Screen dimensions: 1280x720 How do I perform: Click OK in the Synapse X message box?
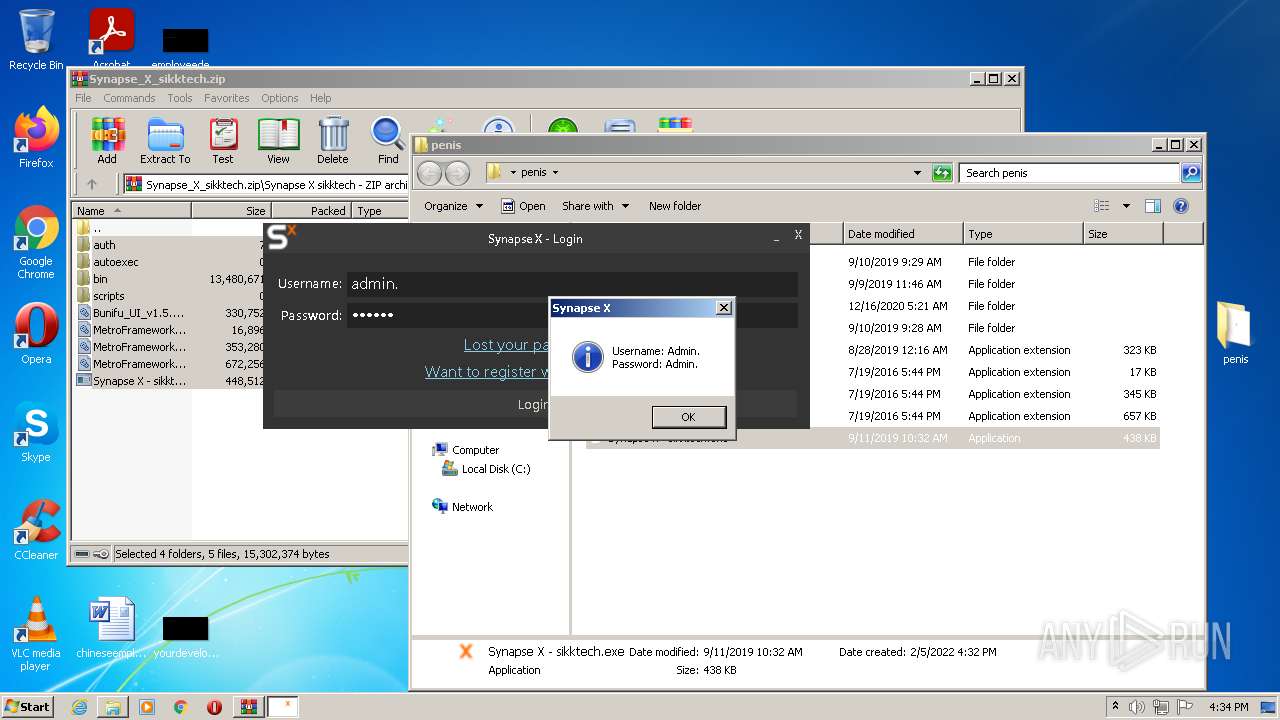(x=688, y=416)
